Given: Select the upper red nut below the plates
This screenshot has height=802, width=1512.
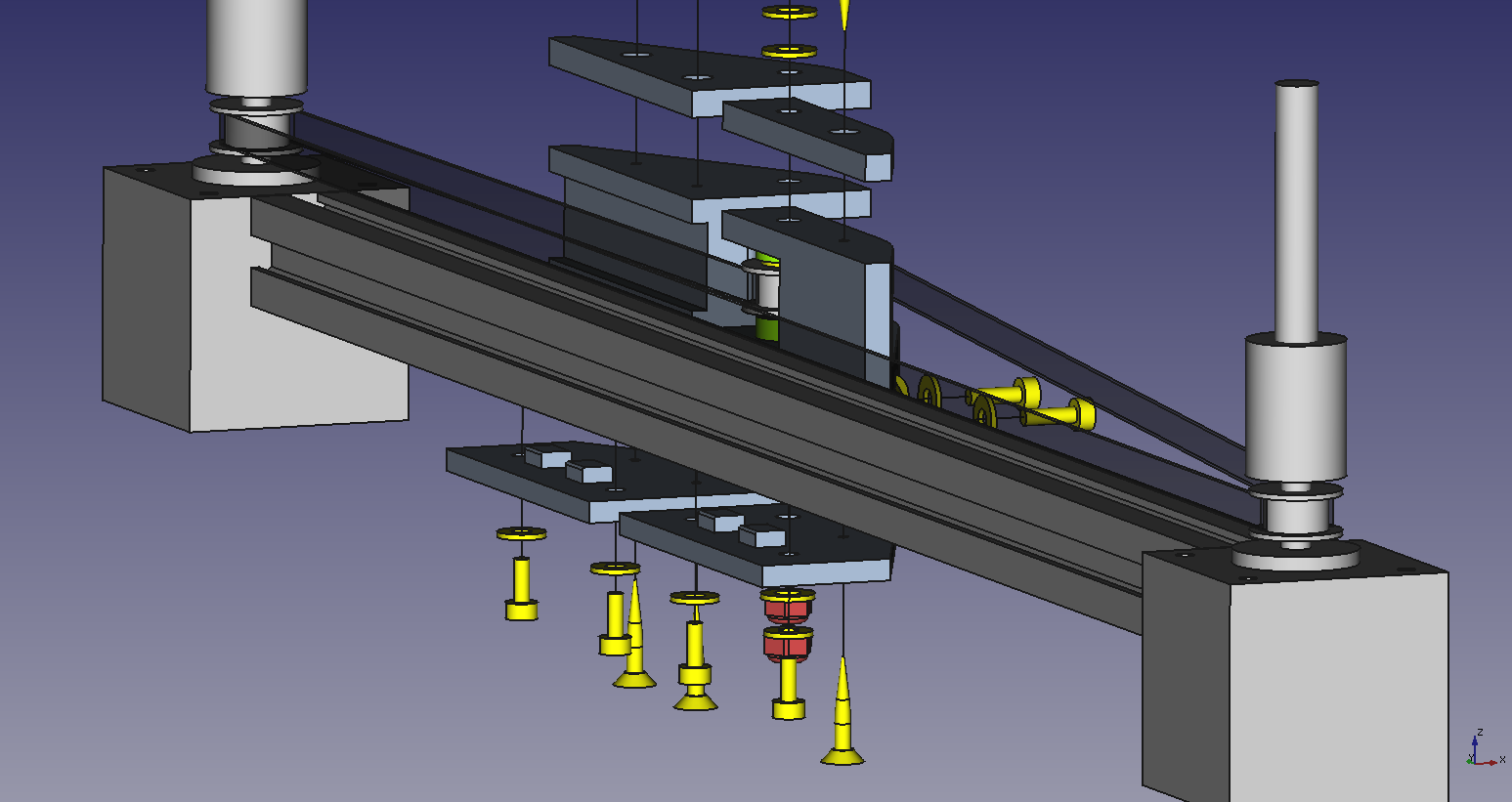Looking at the screenshot, I should point(787,610).
